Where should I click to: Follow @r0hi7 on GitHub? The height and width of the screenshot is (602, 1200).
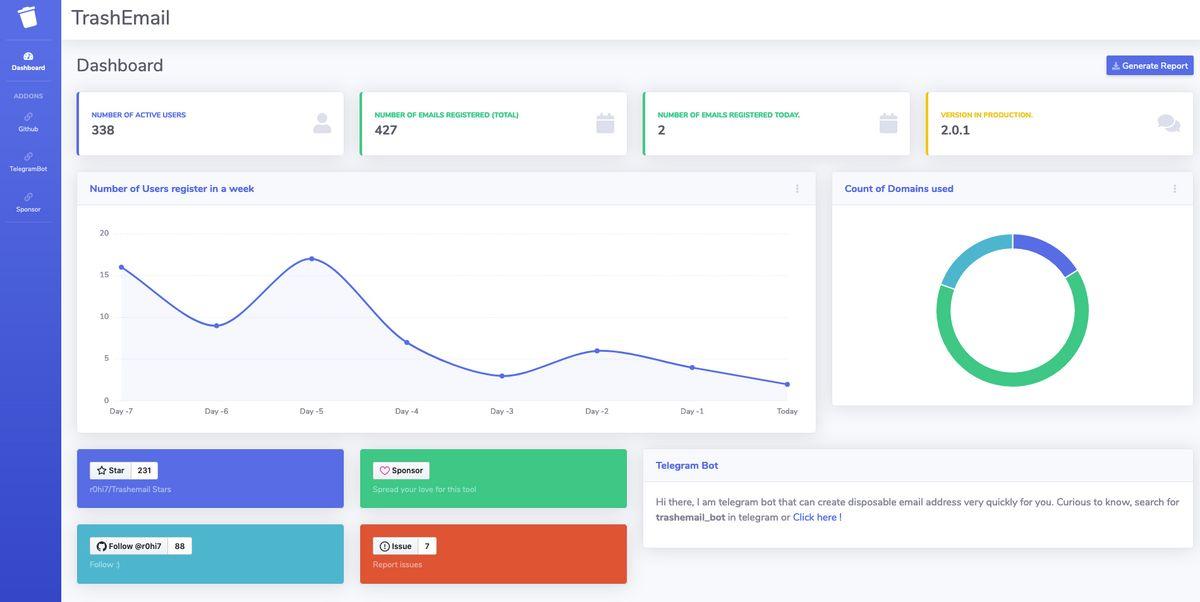pyautogui.click(x=128, y=546)
